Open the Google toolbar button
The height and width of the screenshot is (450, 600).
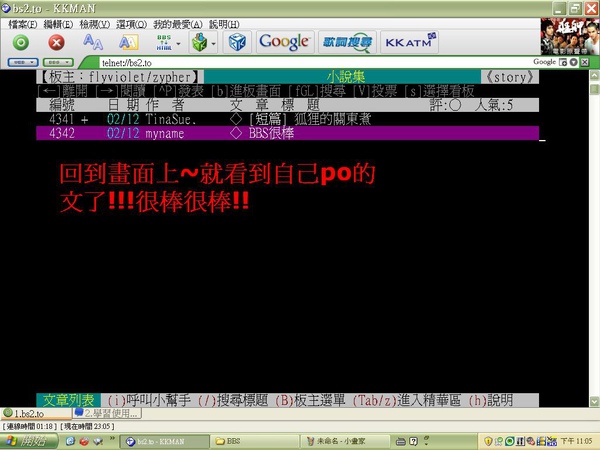284,42
